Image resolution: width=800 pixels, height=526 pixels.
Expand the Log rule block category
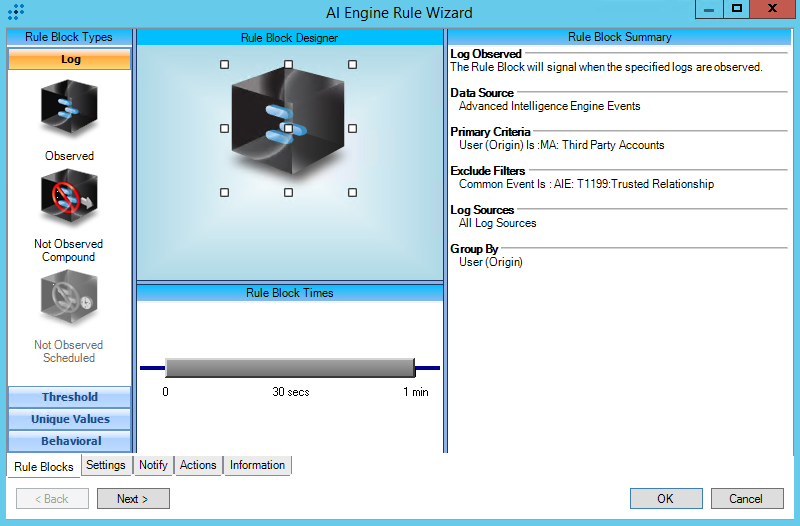[x=69, y=60]
